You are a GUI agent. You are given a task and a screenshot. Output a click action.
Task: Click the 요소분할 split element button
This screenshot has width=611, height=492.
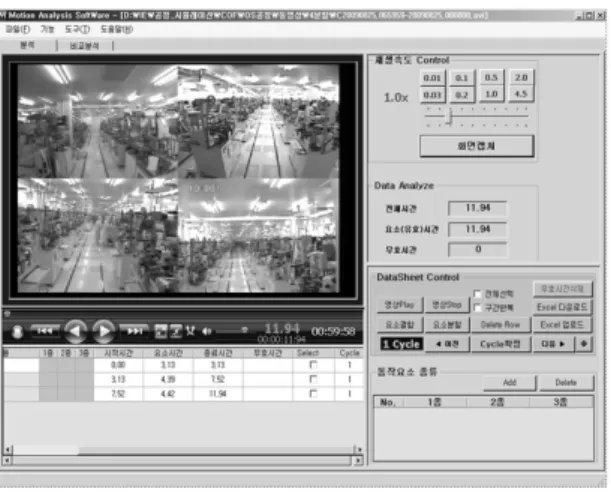tap(447, 324)
